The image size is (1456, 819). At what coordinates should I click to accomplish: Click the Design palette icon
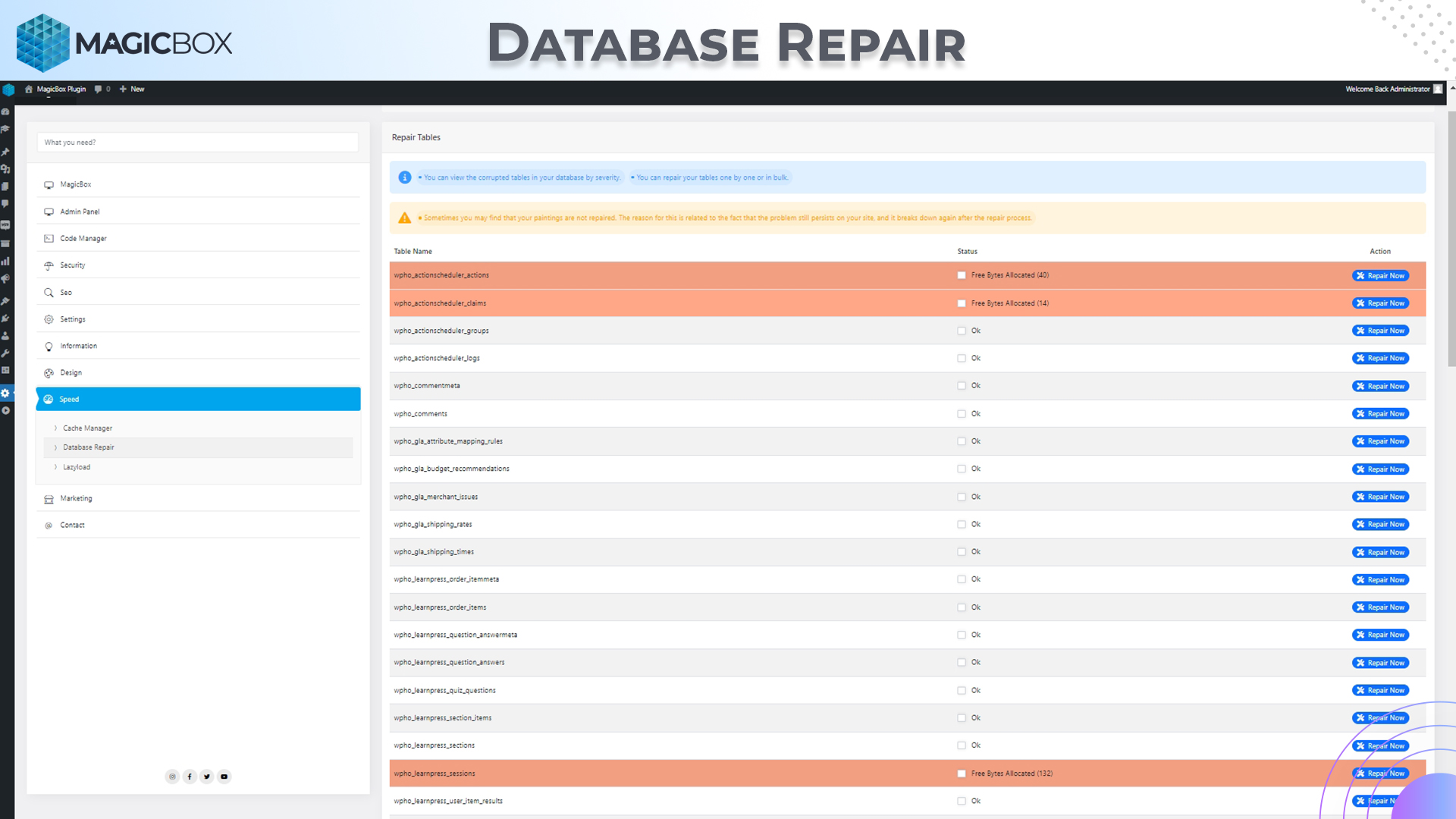coord(49,373)
